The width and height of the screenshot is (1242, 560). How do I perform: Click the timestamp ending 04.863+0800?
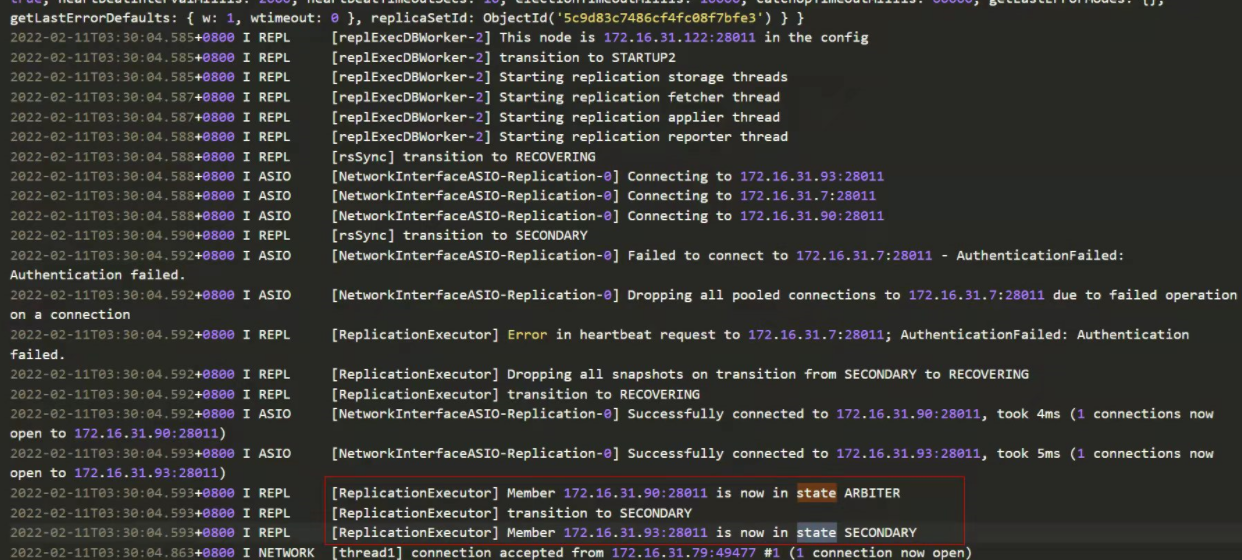pos(121,552)
